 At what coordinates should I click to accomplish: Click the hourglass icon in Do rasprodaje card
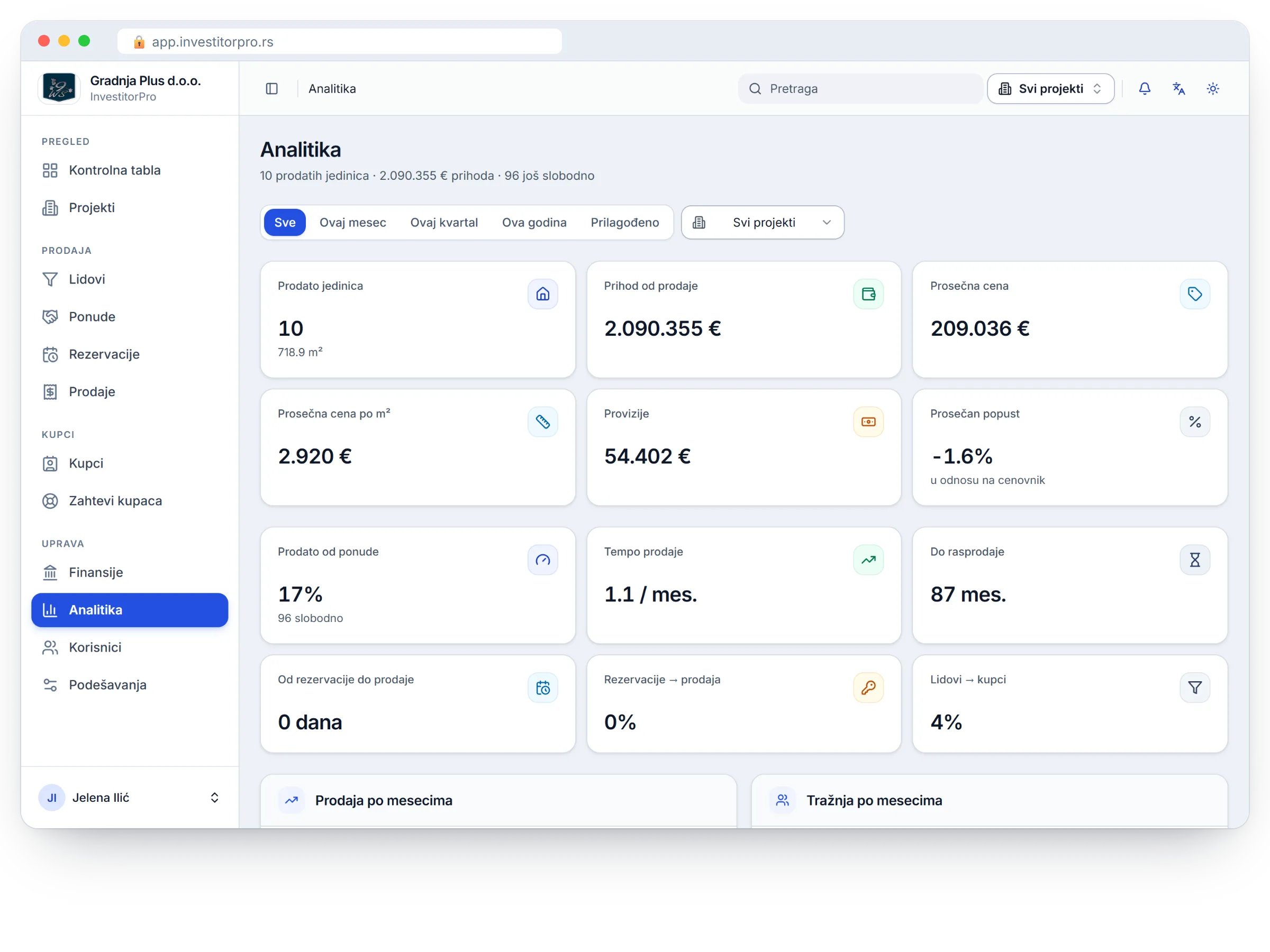pos(1195,560)
